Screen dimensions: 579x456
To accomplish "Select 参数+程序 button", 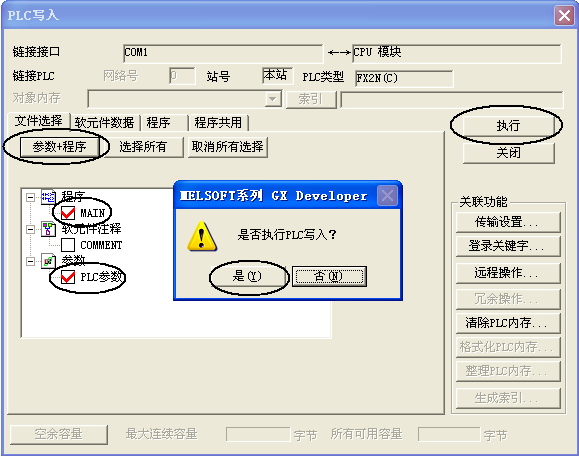I will click(59, 147).
